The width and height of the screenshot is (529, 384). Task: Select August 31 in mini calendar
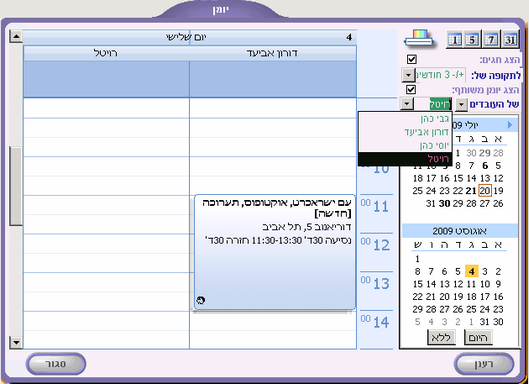pyautogui.click(x=485, y=322)
